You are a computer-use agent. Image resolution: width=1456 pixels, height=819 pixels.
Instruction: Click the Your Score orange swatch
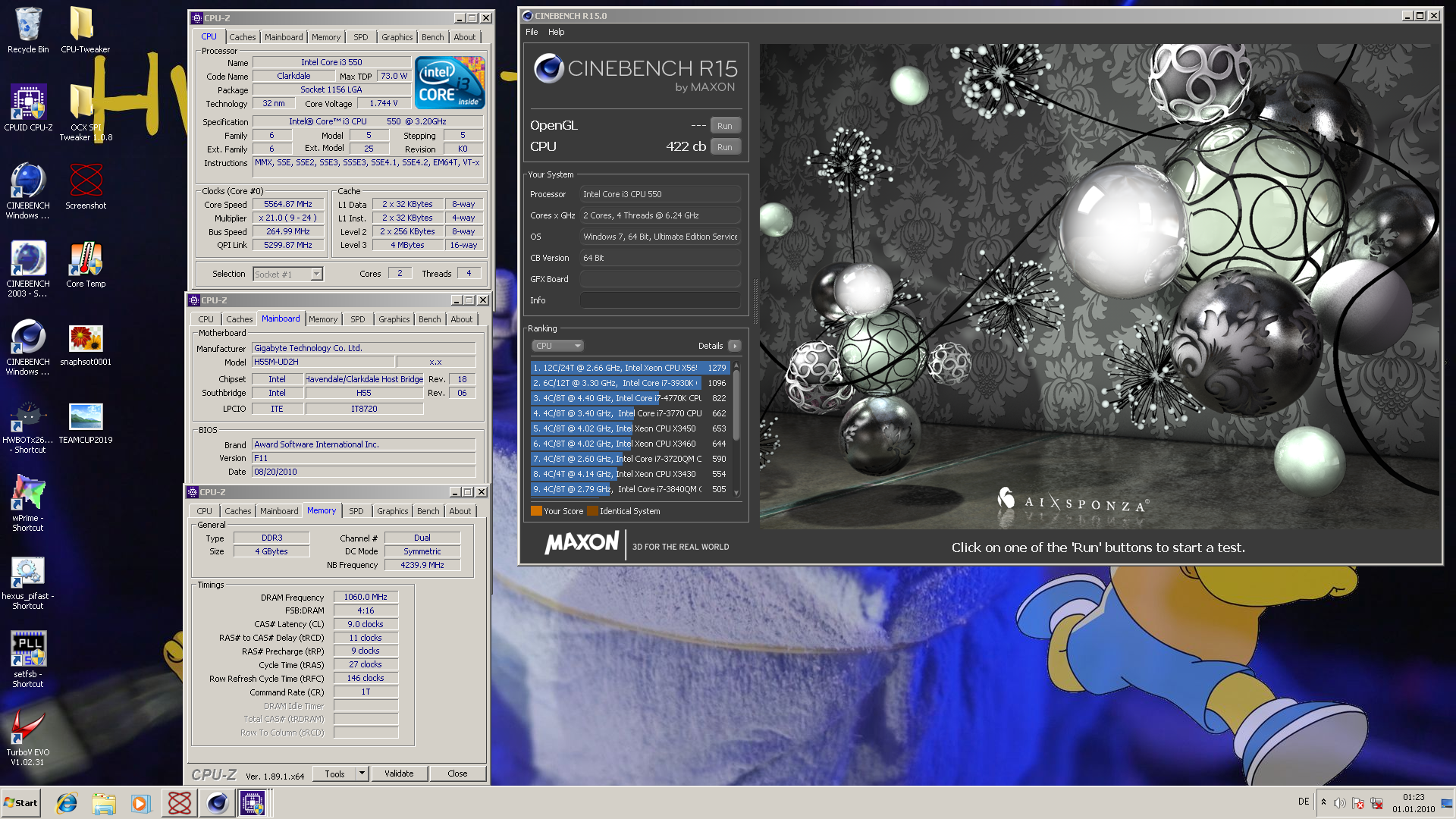coord(536,511)
